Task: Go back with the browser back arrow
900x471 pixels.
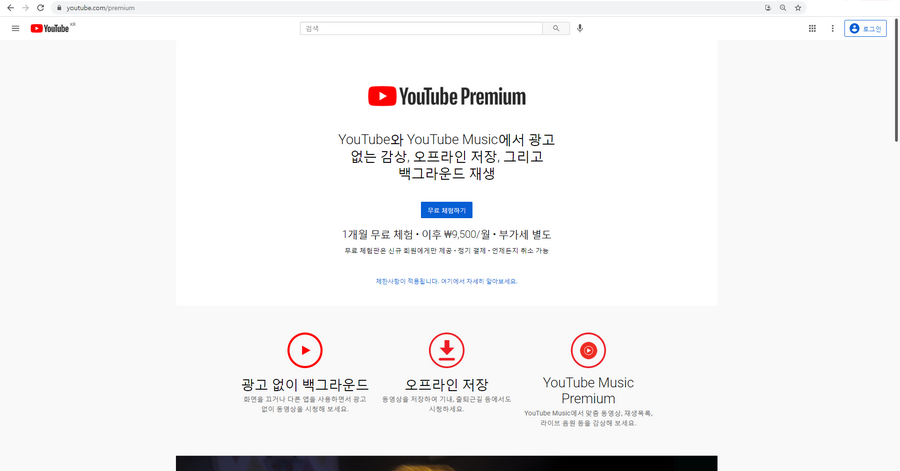Action: pyautogui.click(x=10, y=8)
